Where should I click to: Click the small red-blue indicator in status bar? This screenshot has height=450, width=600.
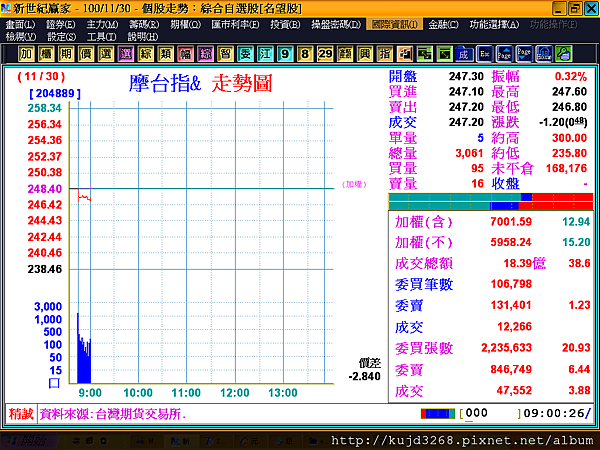coord(437,414)
